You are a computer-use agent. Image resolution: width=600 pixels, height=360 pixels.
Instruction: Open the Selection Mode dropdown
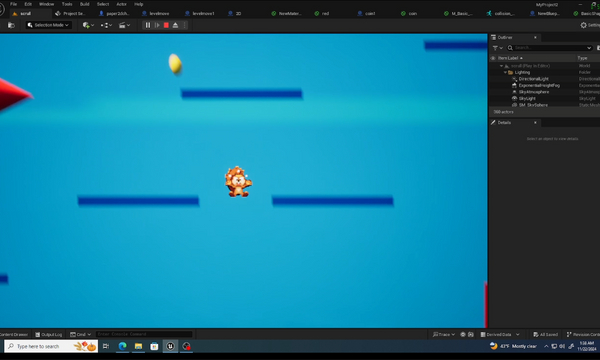point(48,25)
